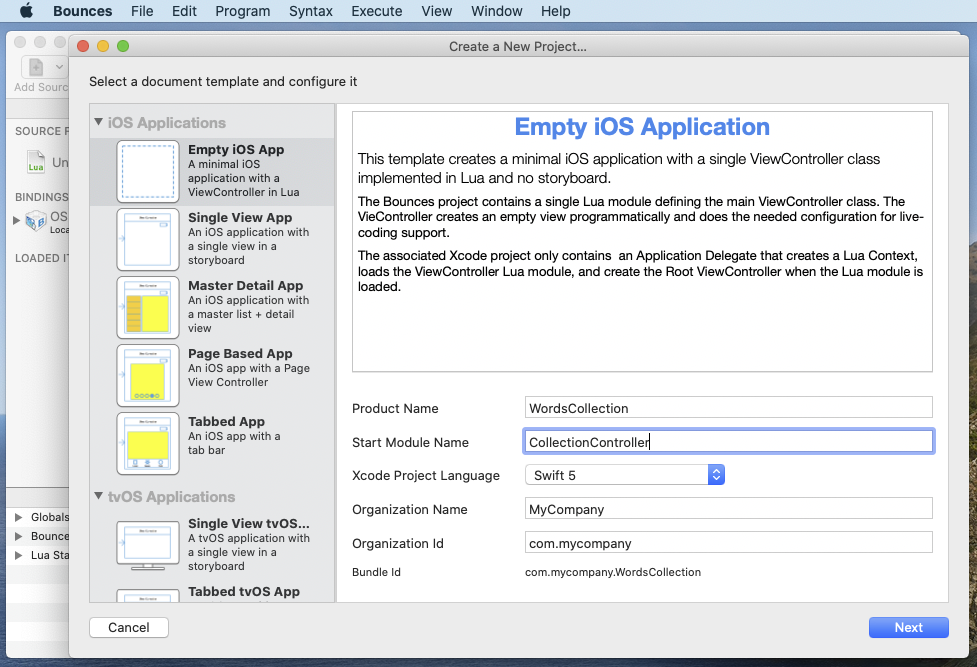Click the Organization Name field
Image resolution: width=977 pixels, height=667 pixels.
tap(728, 509)
